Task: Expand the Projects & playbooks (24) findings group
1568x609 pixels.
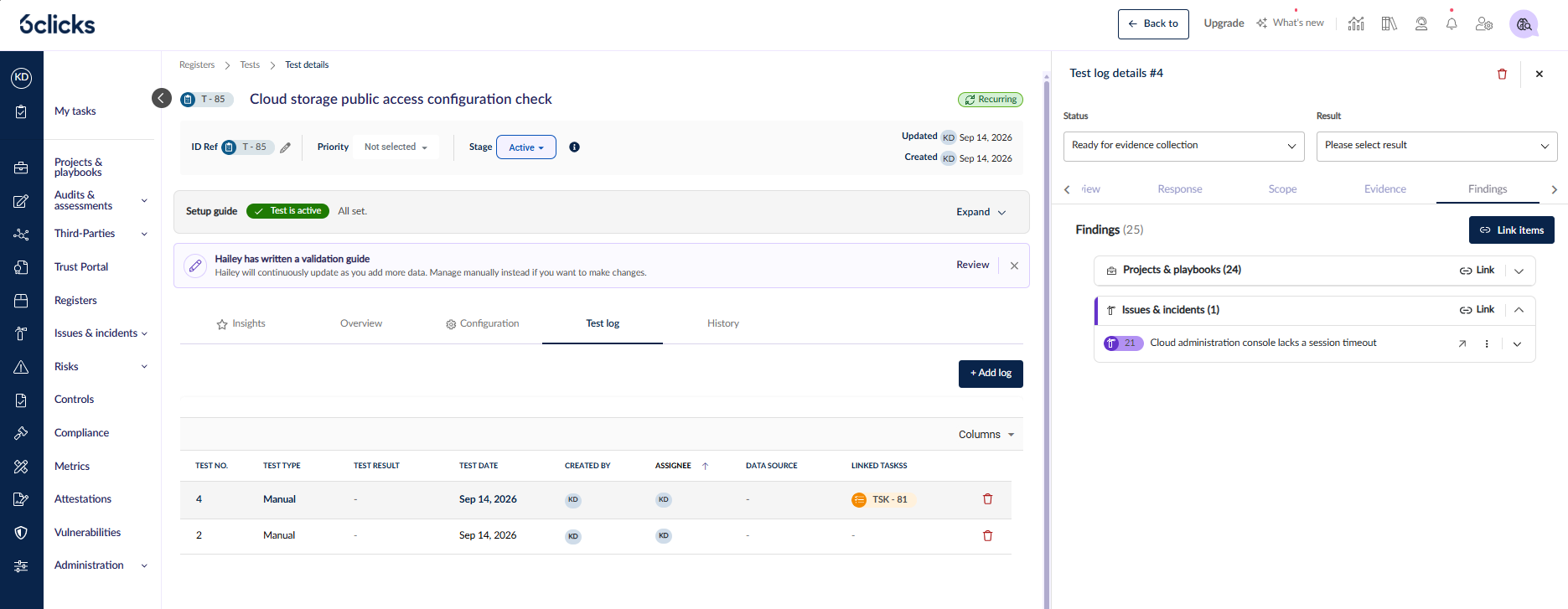Action: pyautogui.click(x=1519, y=271)
